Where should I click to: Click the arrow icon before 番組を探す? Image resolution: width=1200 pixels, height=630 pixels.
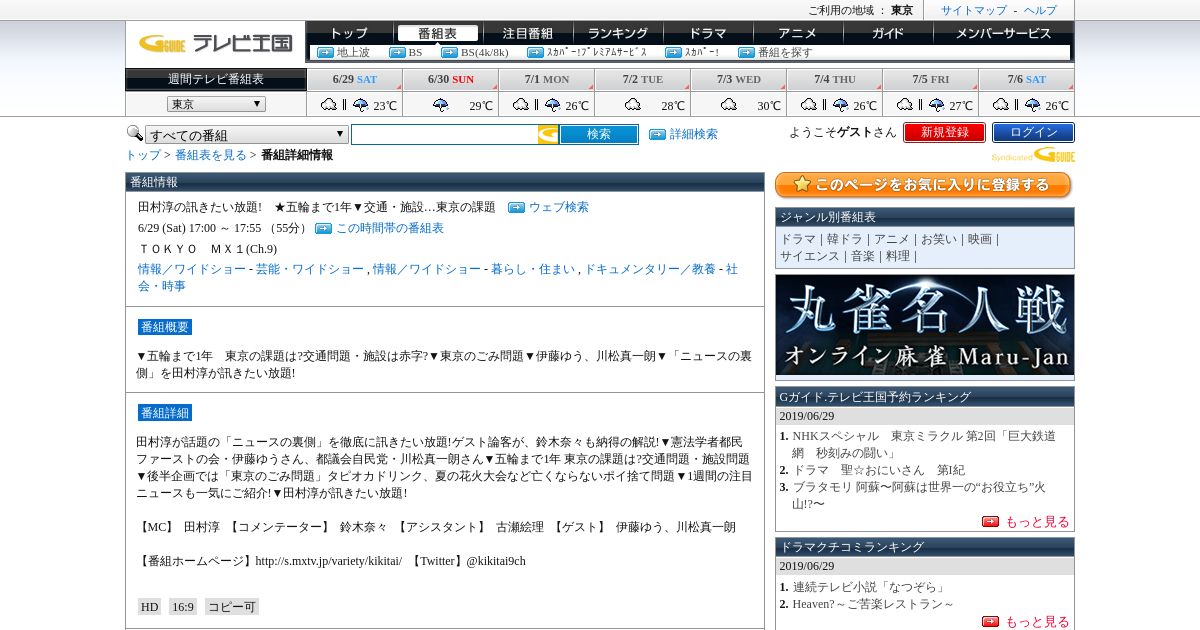coord(746,53)
